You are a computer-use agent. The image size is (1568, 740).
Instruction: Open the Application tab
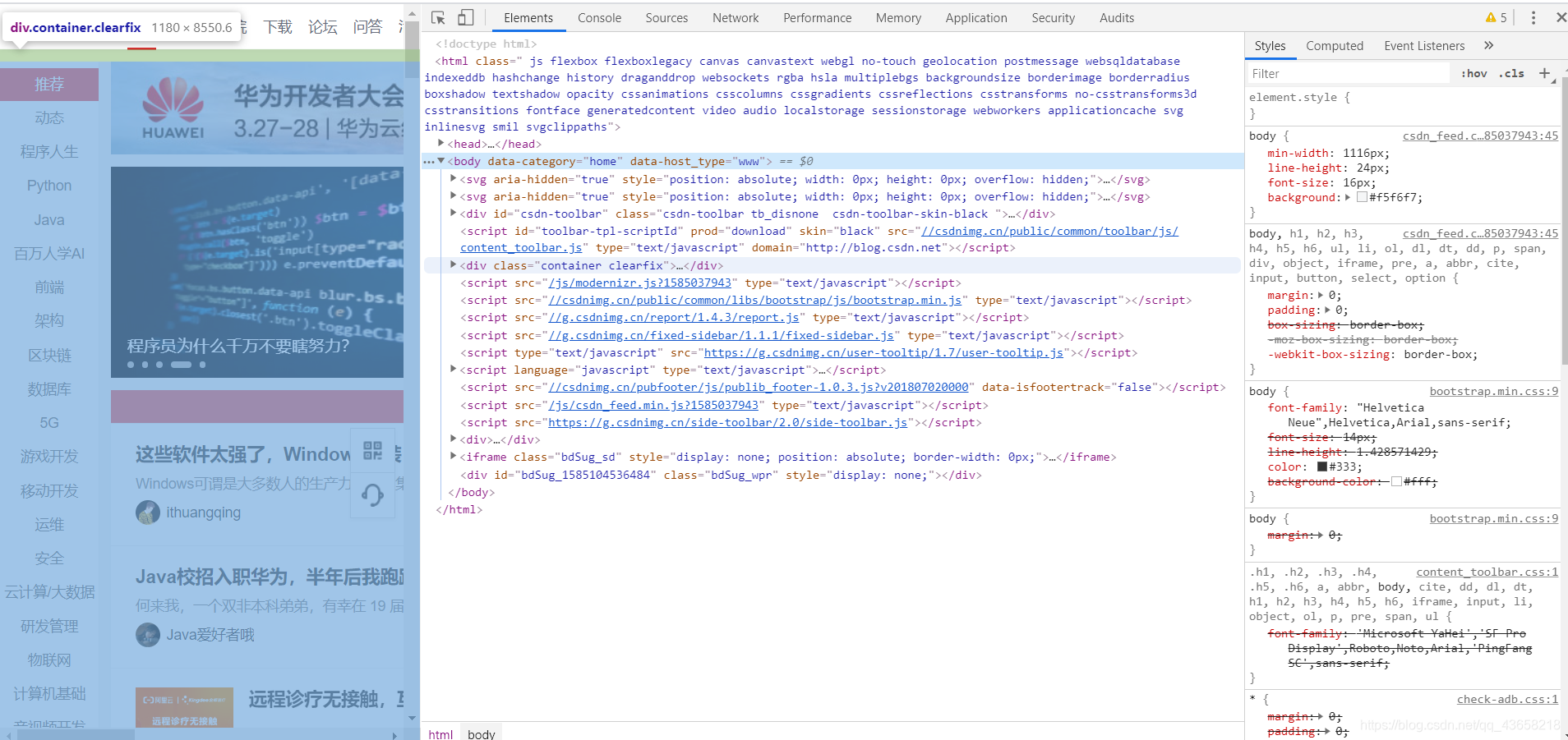pyautogui.click(x=975, y=17)
